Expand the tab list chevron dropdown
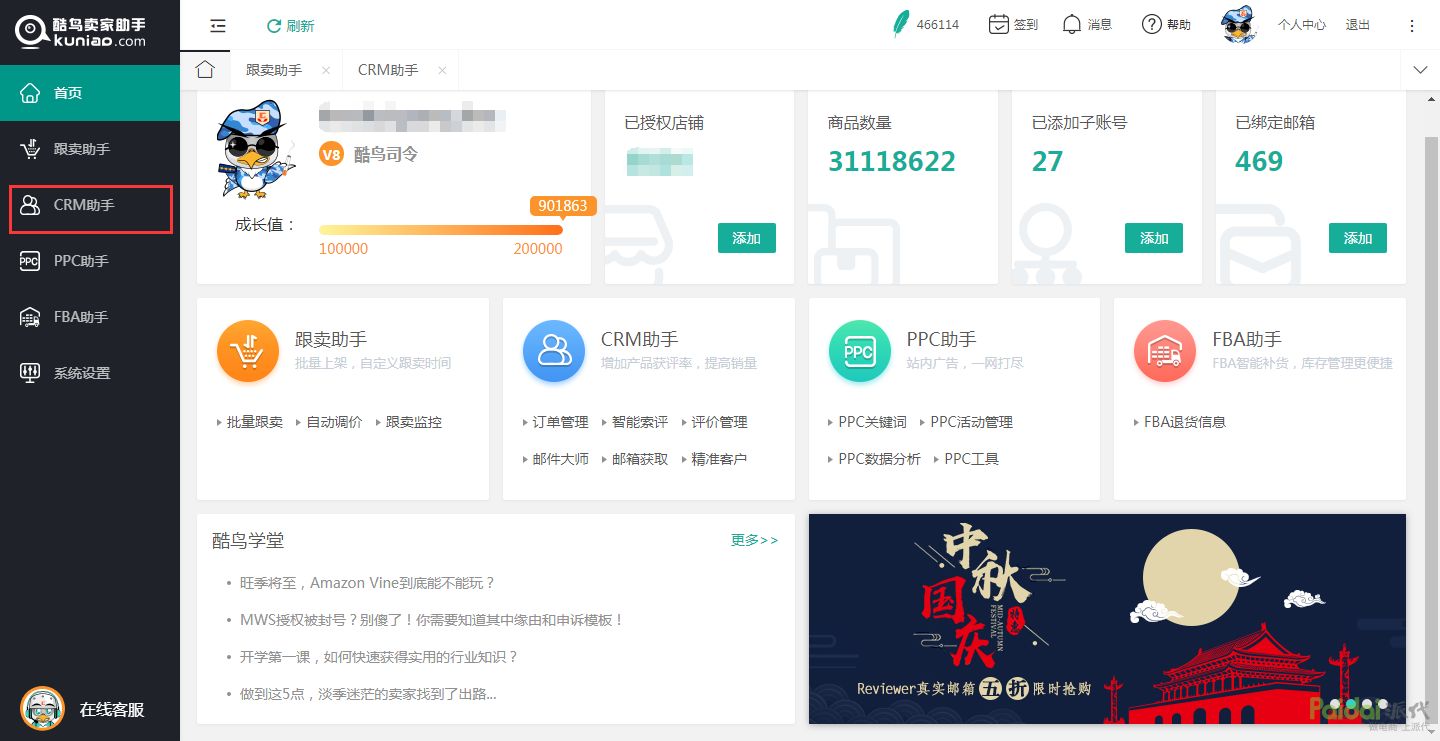1440x741 pixels. 1420,70
